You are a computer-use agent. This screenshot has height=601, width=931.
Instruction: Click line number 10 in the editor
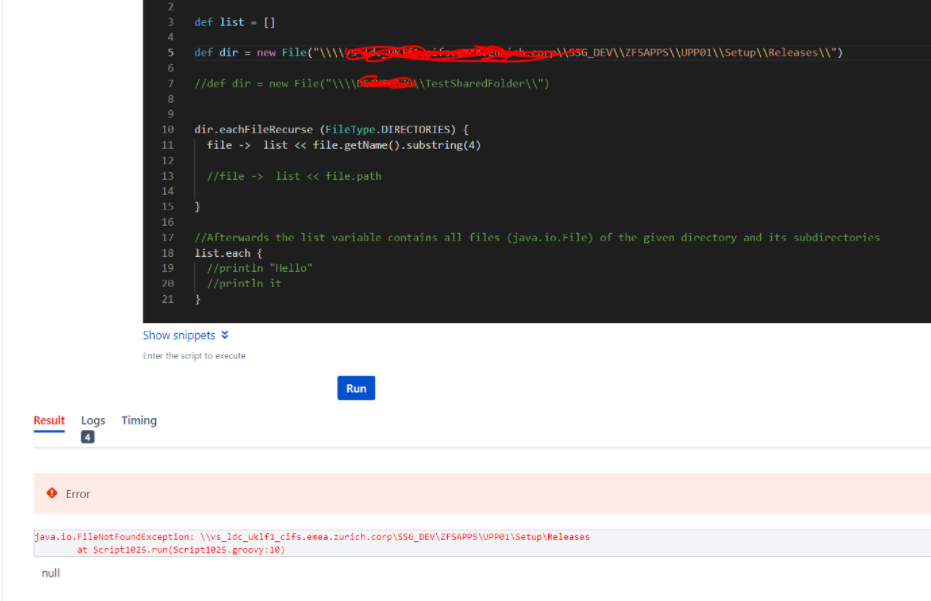166,129
